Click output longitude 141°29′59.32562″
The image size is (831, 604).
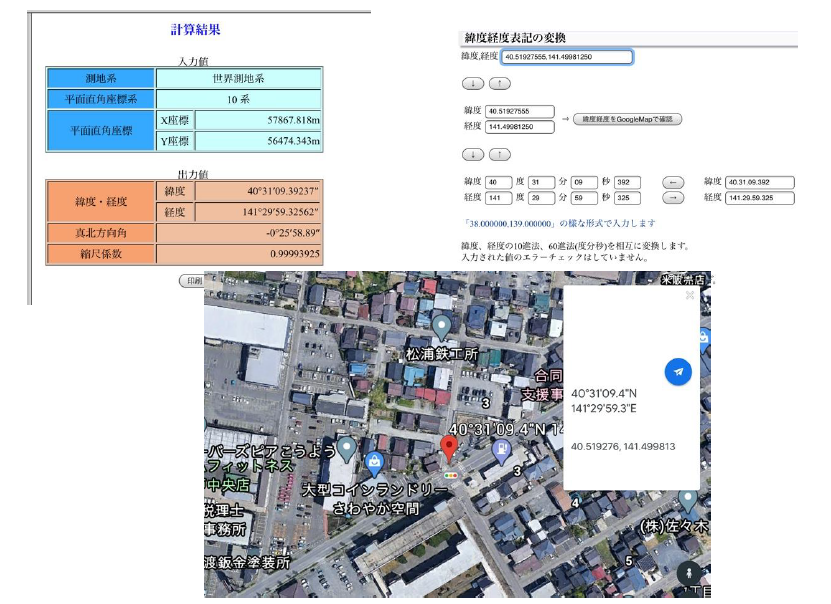(x=258, y=212)
